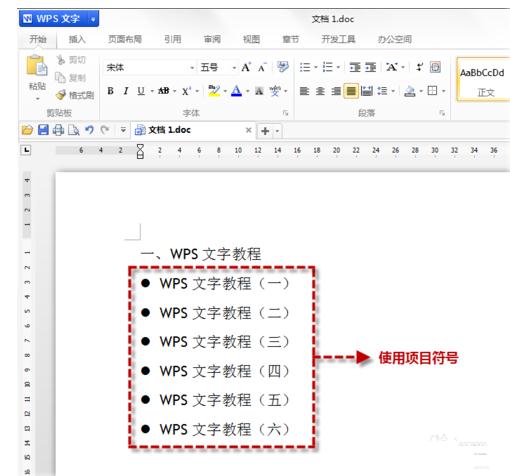Toggle Bold formatting
The width and height of the screenshot is (510, 476).
pyautogui.click(x=111, y=91)
